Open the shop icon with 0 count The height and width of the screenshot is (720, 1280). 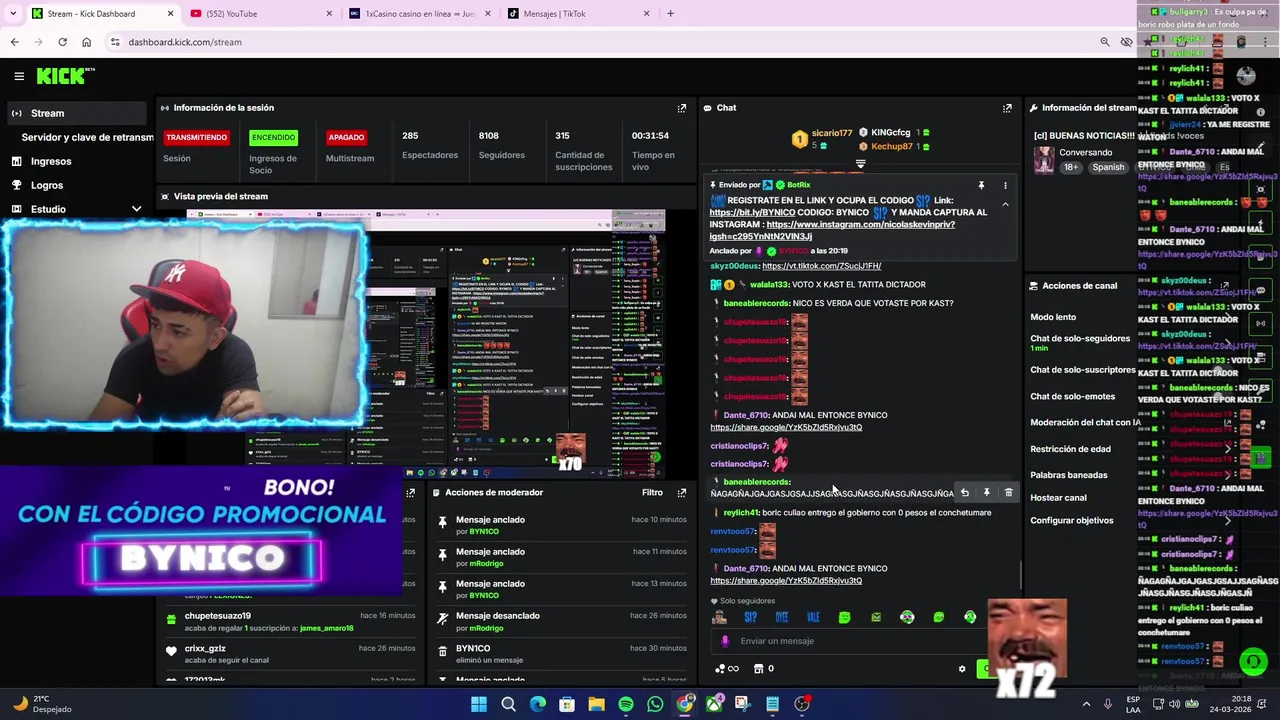[764, 669]
